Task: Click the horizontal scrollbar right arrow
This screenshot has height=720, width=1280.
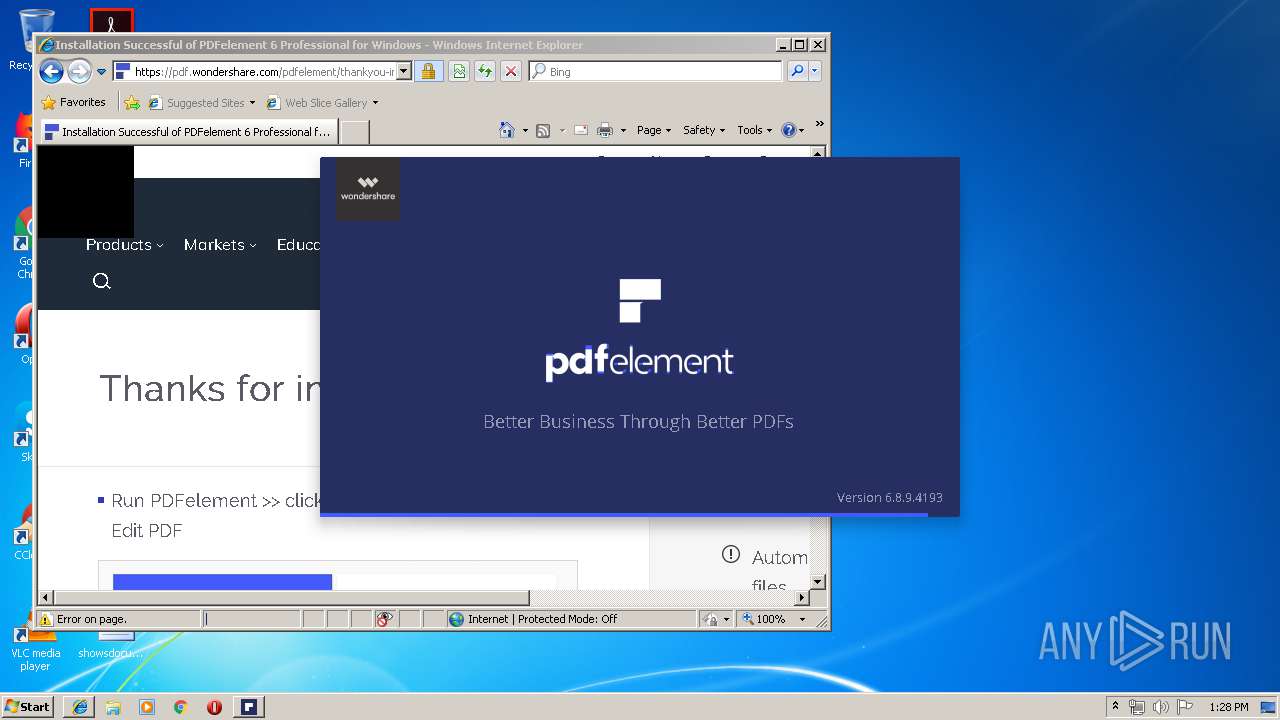Action: click(801, 597)
